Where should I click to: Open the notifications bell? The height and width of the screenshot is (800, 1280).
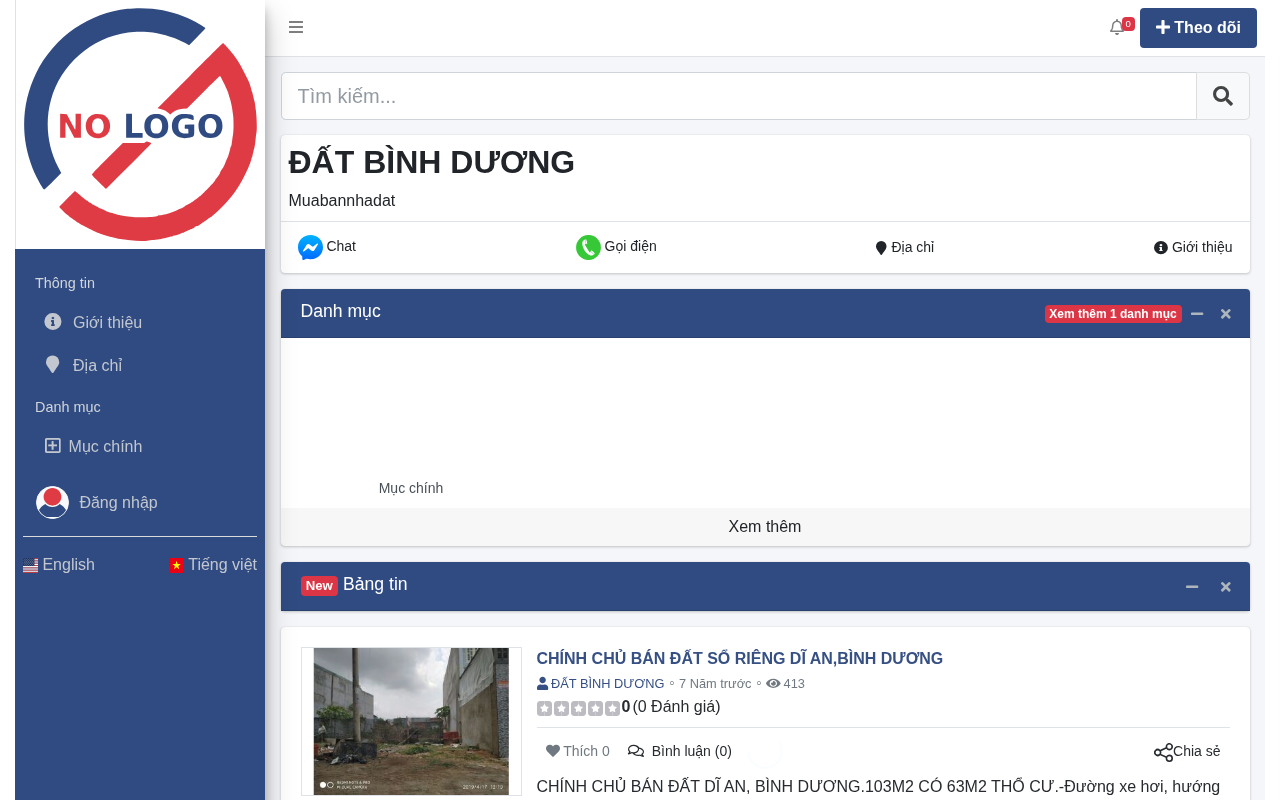[x=1117, y=27]
